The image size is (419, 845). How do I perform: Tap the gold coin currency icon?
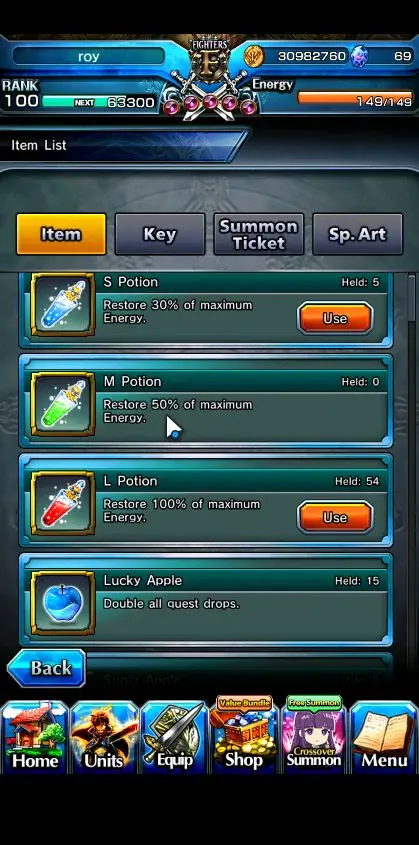(x=253, y=56)
